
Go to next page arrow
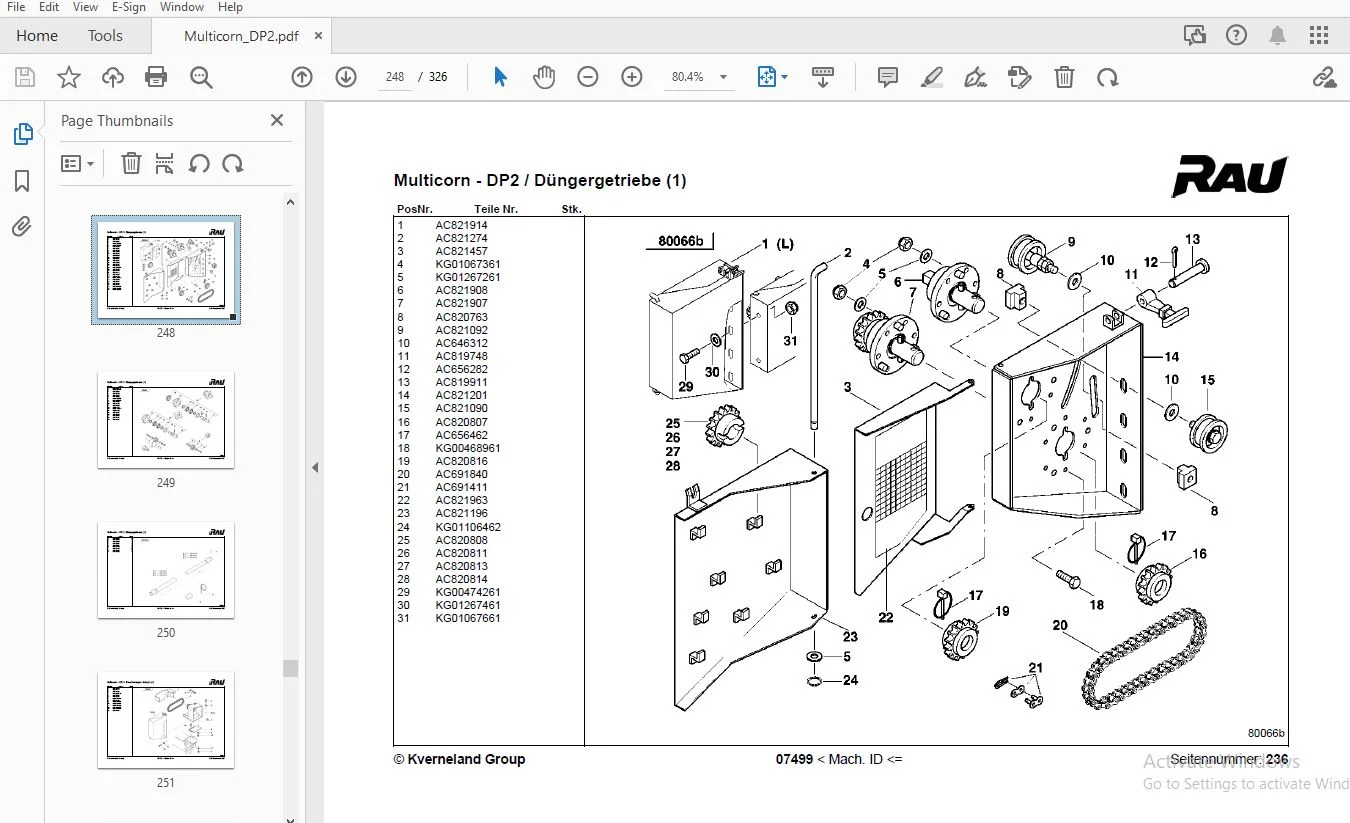[x=346, y=77]
